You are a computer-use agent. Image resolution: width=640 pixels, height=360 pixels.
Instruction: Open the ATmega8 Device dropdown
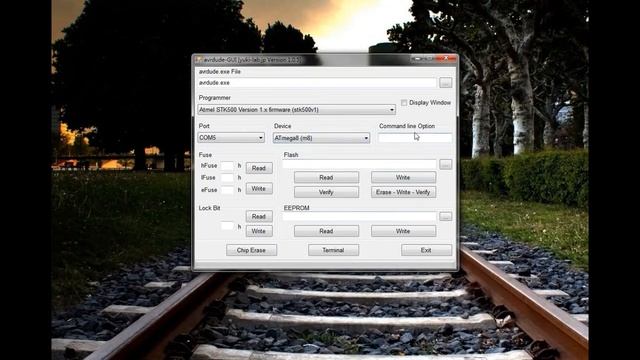321,138
